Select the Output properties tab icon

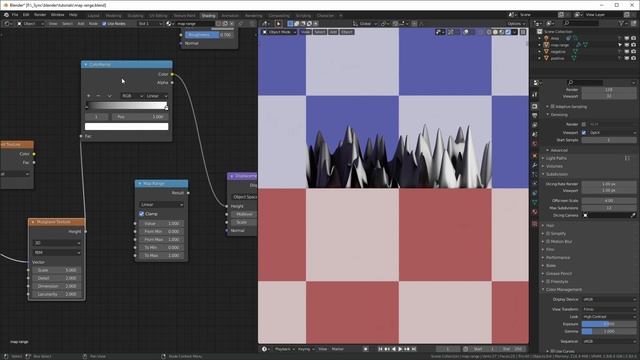tap(535, 116)
